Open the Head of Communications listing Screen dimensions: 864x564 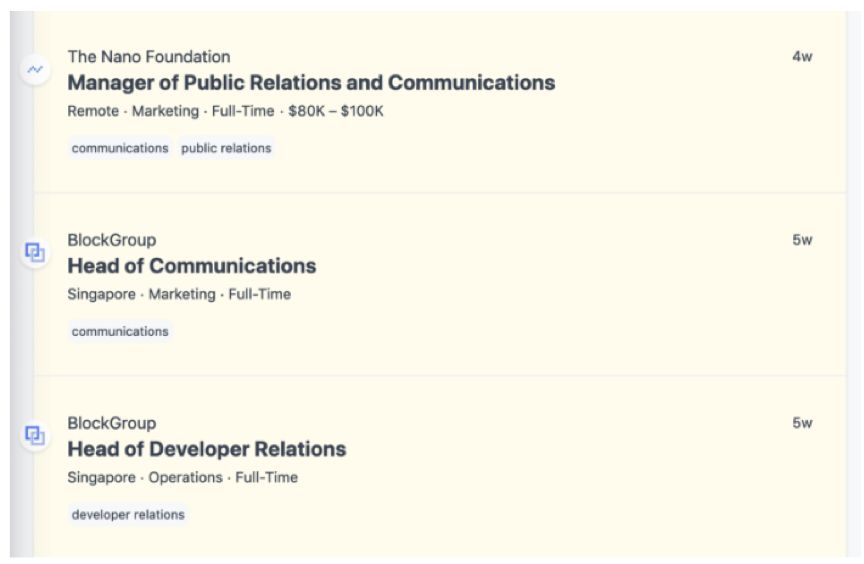click(x=192, y=266)
